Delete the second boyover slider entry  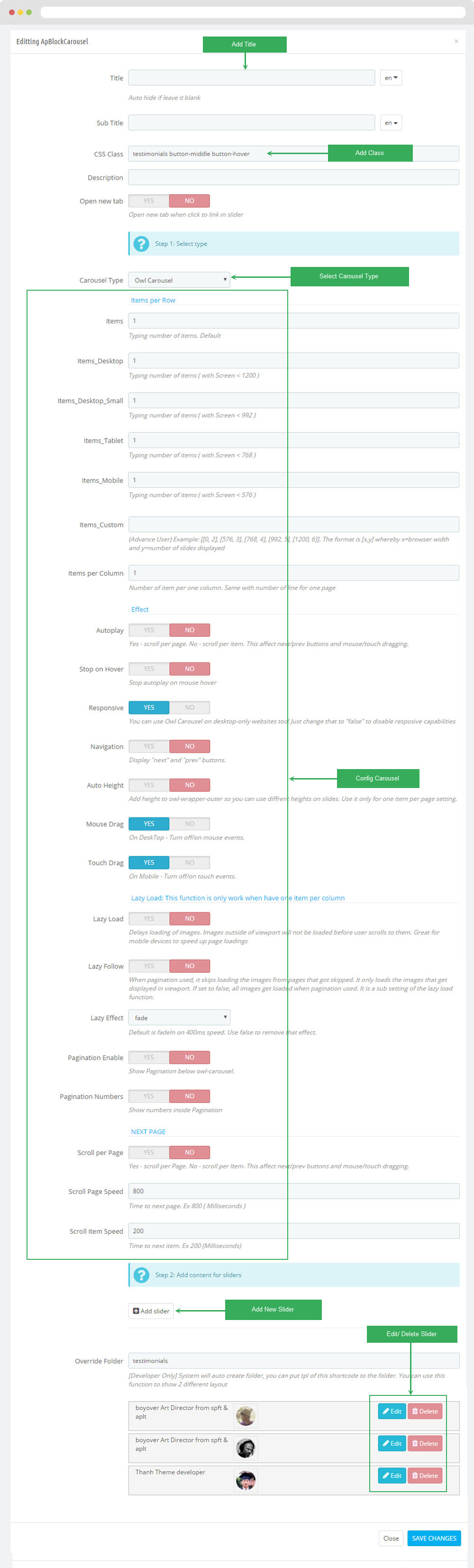[x=425, y=1443]
